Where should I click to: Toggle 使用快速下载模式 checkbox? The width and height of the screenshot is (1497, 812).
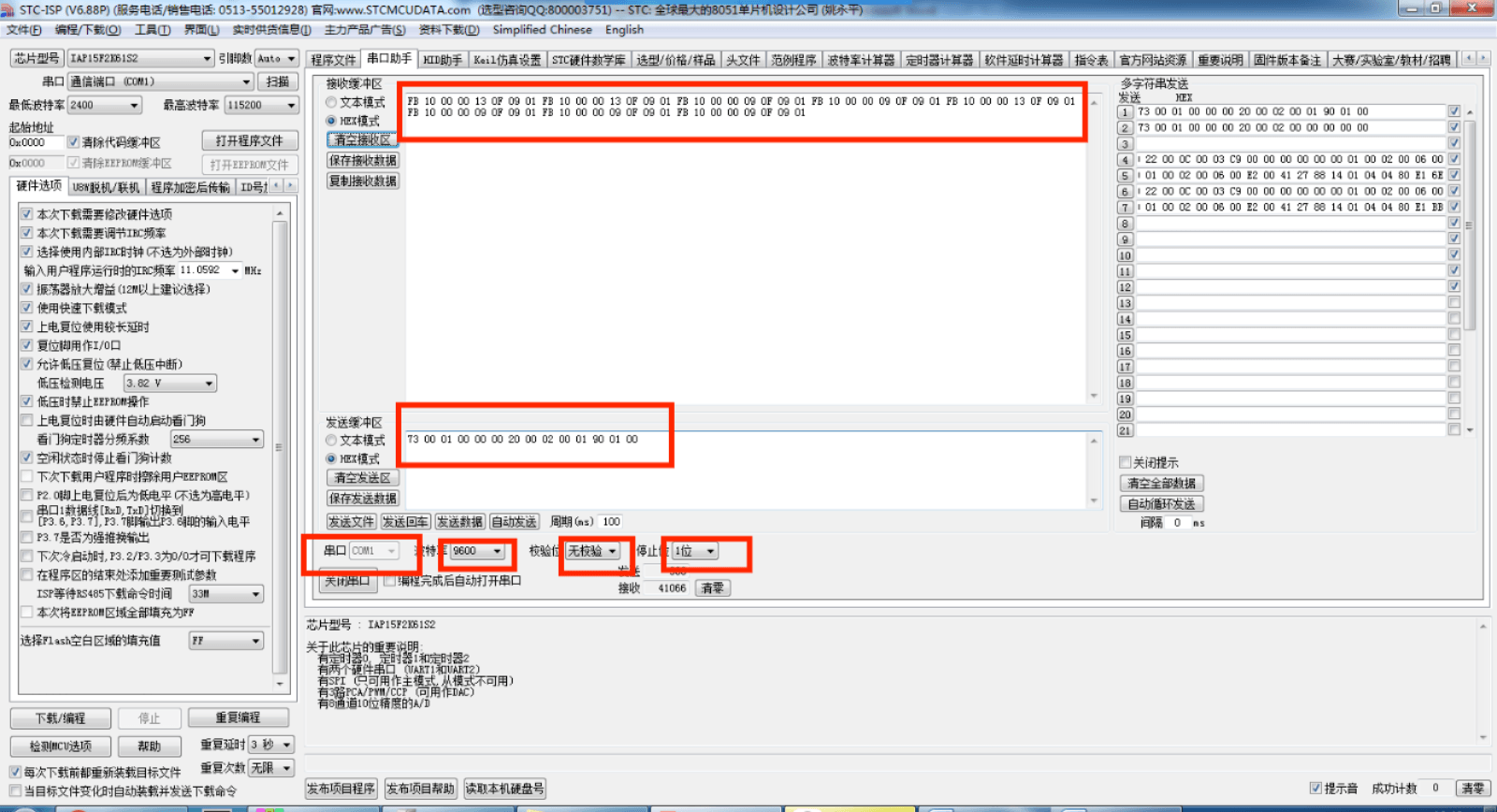coord(27,308)
